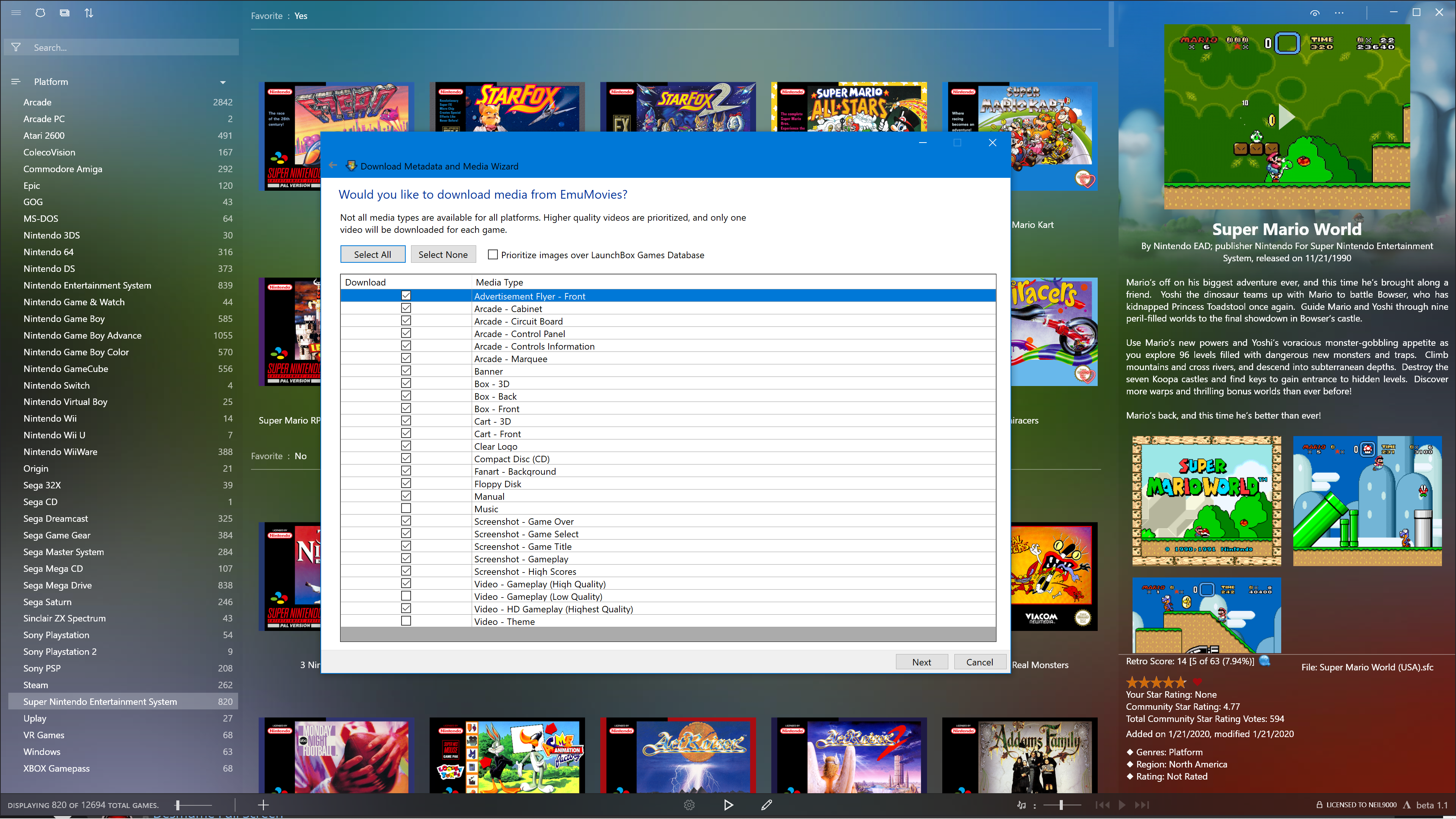Image resolution: width=1456 pixels, height=819 pixels.
Task: Uncheck Box - 3D download checkbox
Action: click(406, 383)
